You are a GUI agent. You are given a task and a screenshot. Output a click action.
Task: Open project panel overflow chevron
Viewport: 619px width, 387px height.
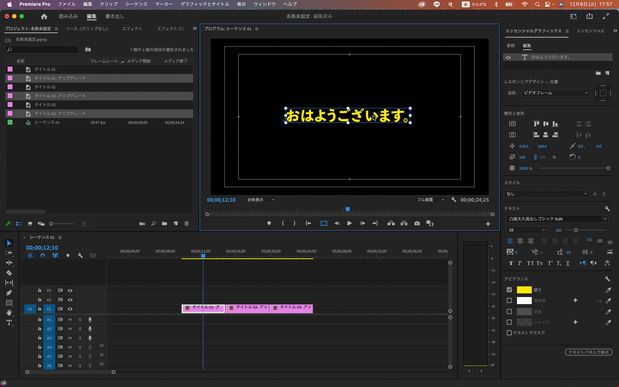coord(195,28)
